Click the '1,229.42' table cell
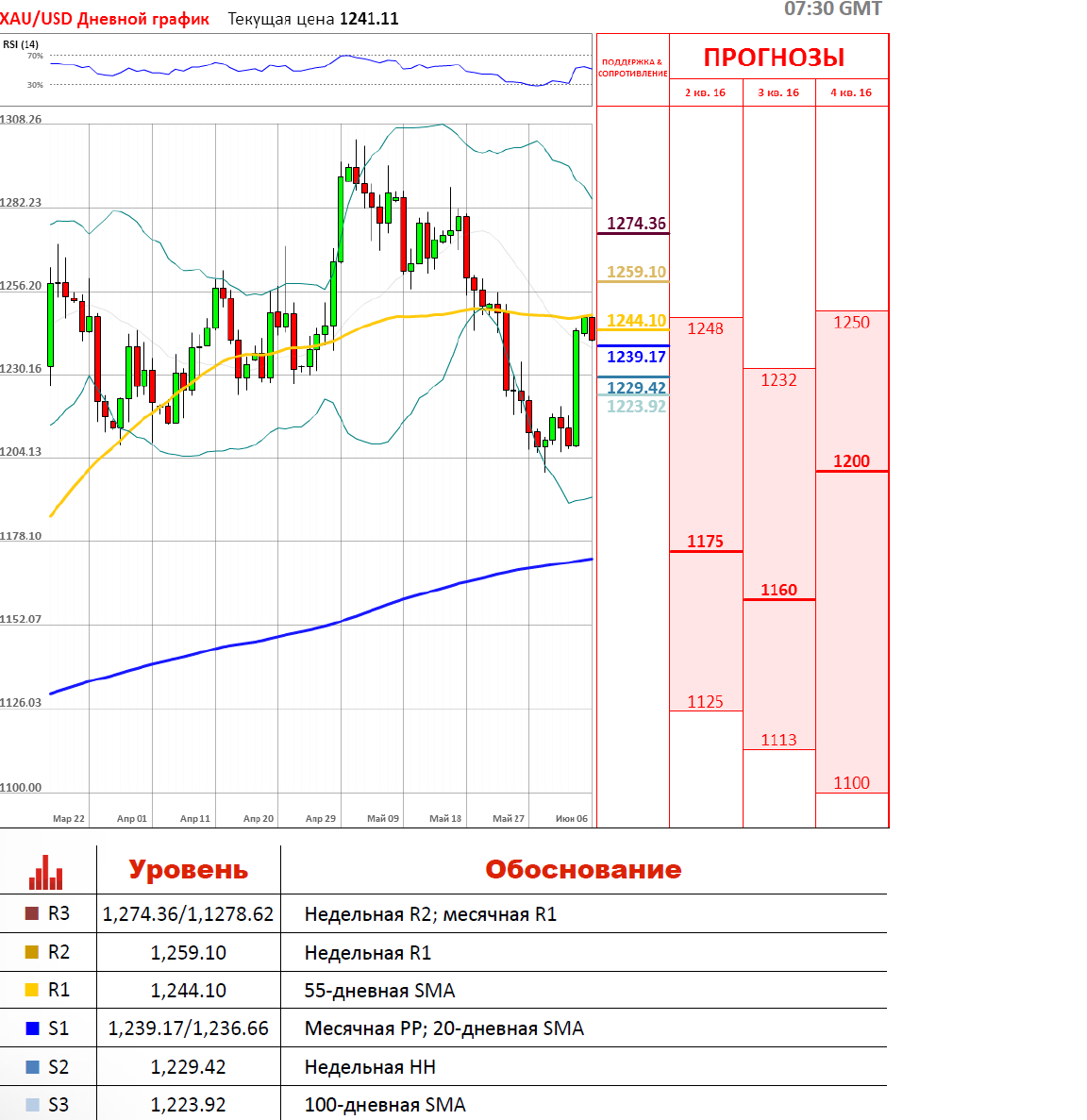Viewport: 1087px width, 1120px height. tap(188, 1067)
